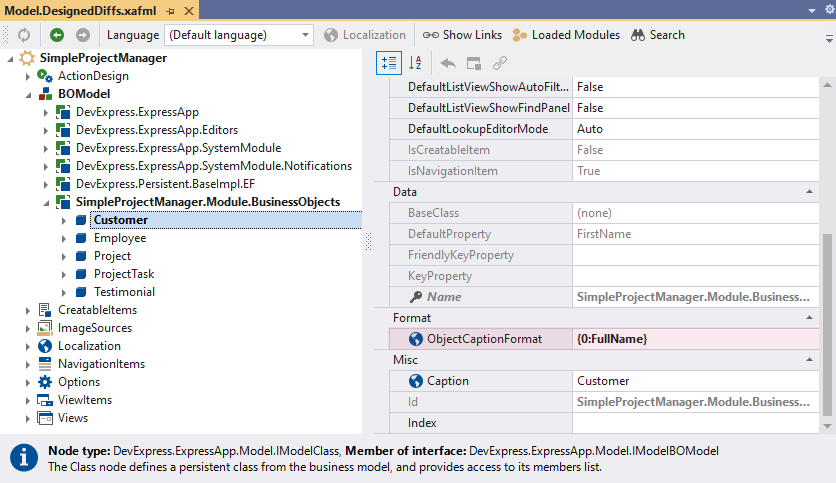Collapse SimpleProjectManager.Module.BusinessObjects node
Image resolution: width=836 pixels, height=483 pixels.
[x=46, y=203]
